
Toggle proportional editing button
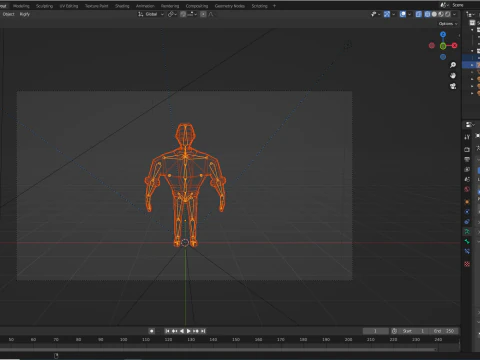203,14
